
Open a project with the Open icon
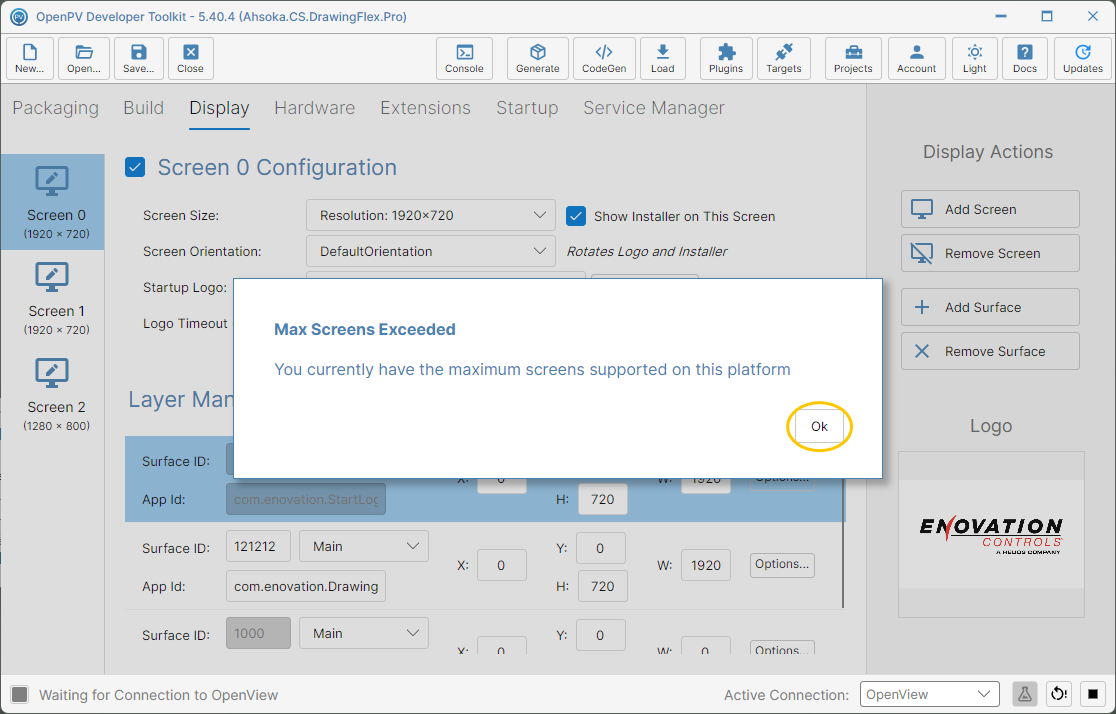[x=84, y=58]
